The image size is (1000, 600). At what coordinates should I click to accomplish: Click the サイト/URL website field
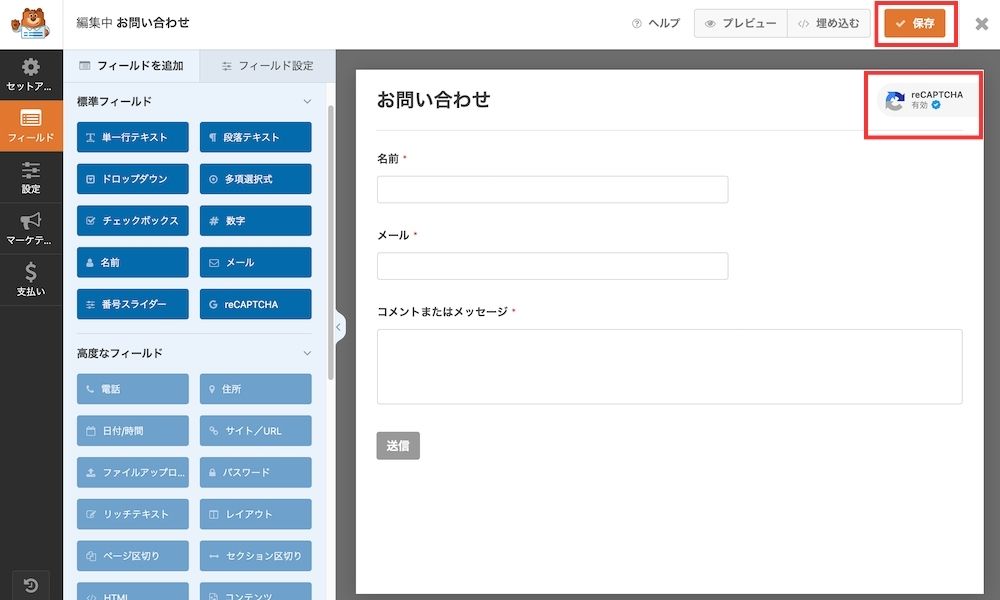click(255, 431)
